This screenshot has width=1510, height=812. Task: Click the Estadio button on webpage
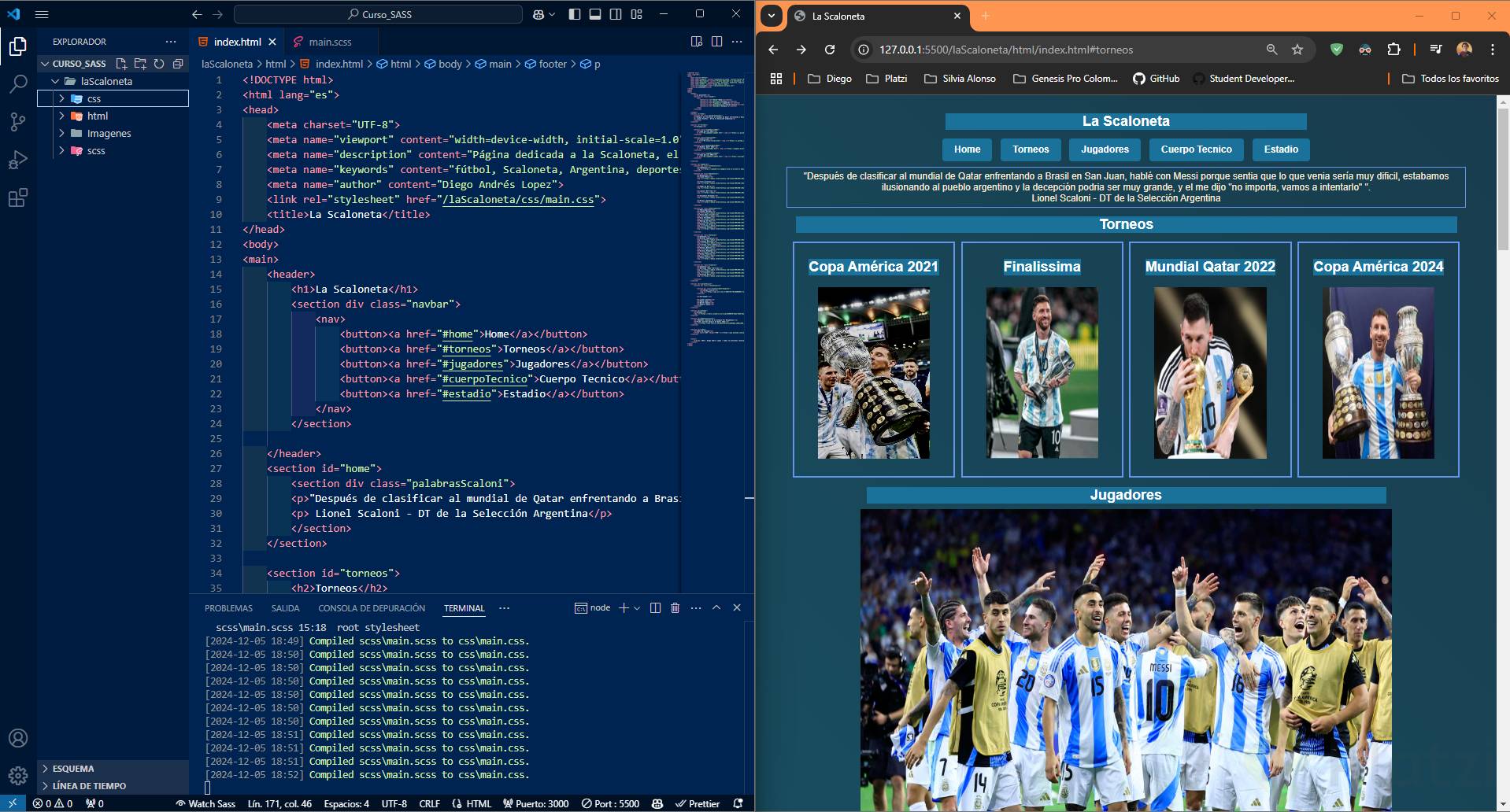point(1281,149)
